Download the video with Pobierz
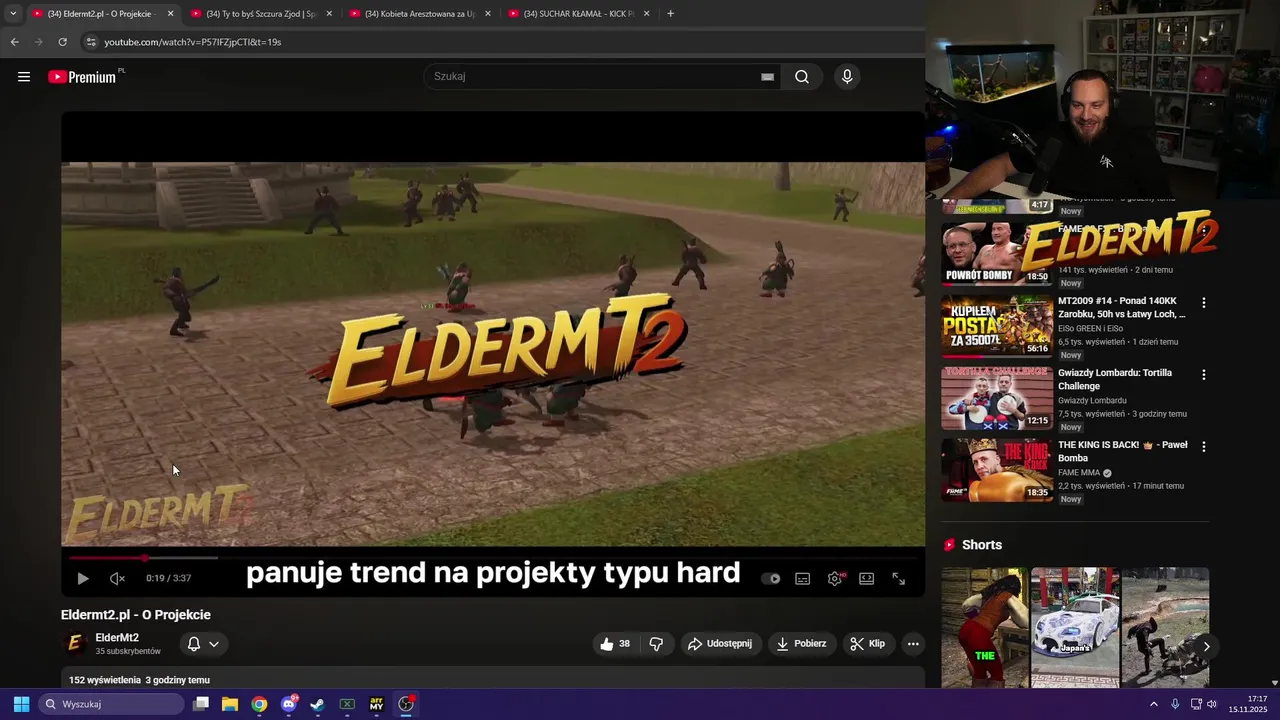Viewport: 1280px width, 720px height. [802, 644]
